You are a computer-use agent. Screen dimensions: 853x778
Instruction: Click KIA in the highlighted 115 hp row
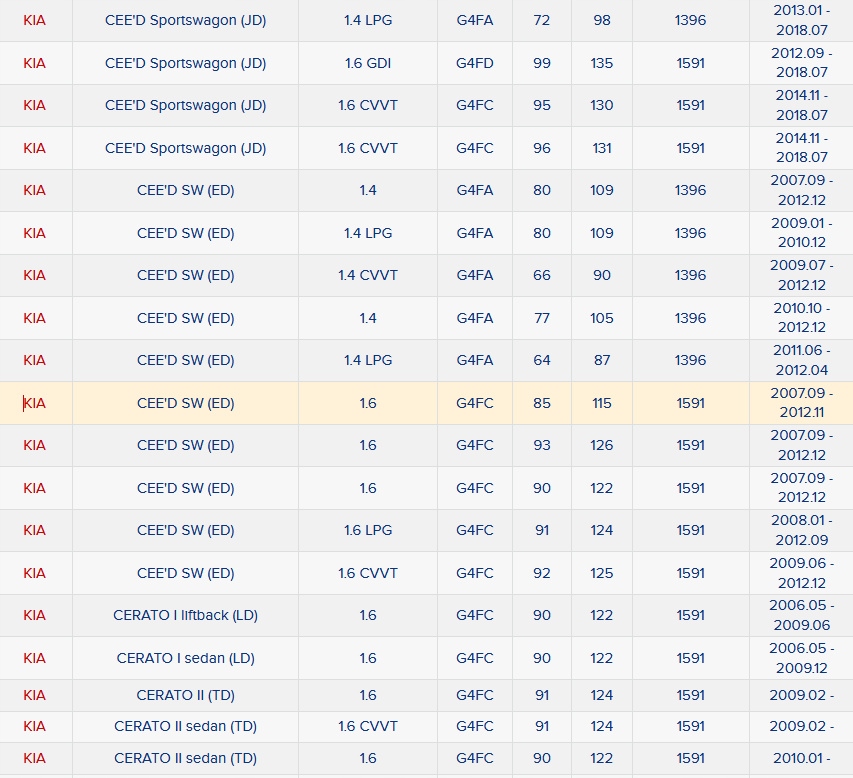point(34,403)
